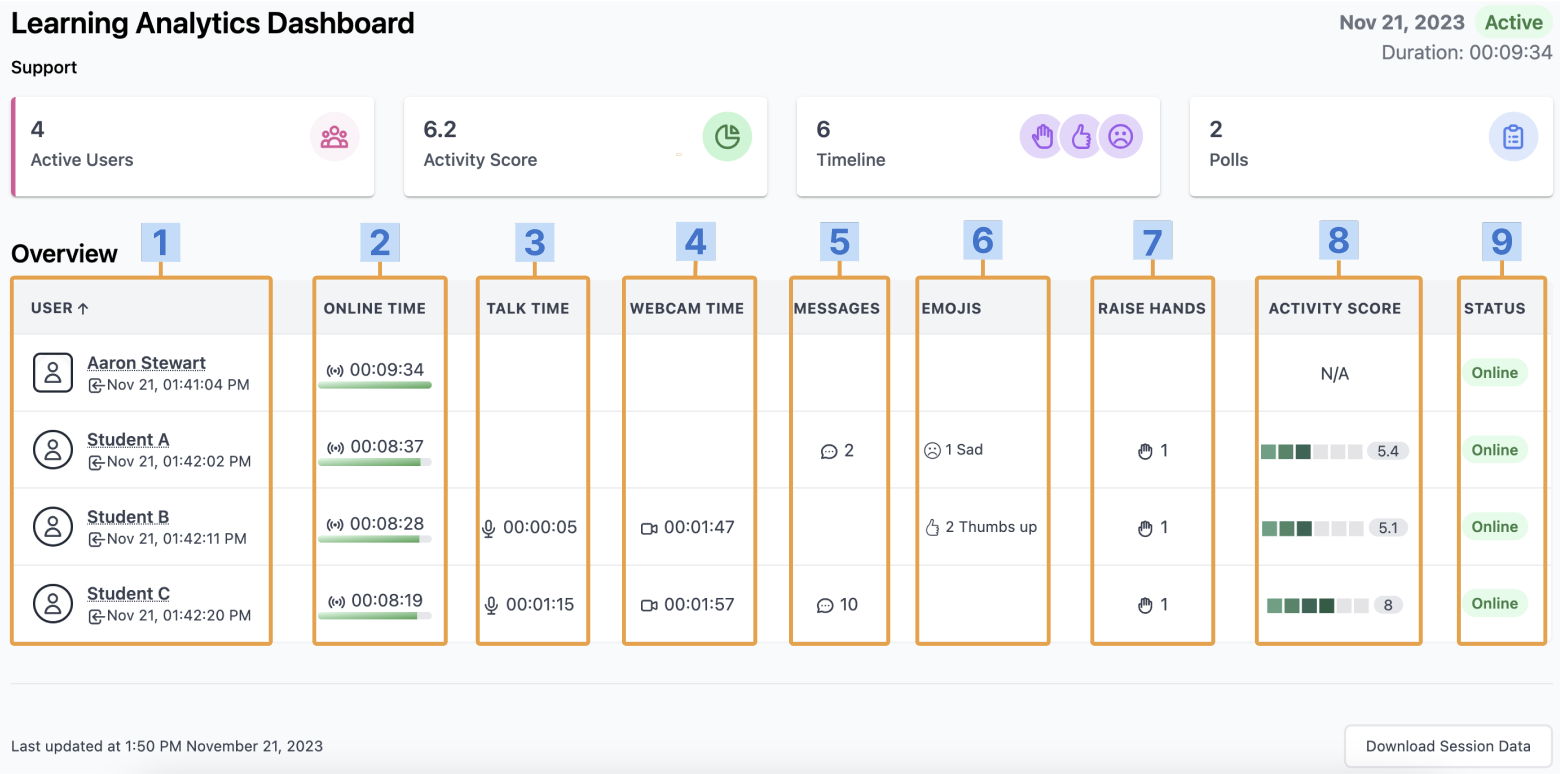
Task: Click the Active session status badge
Action: point(1513,23)
